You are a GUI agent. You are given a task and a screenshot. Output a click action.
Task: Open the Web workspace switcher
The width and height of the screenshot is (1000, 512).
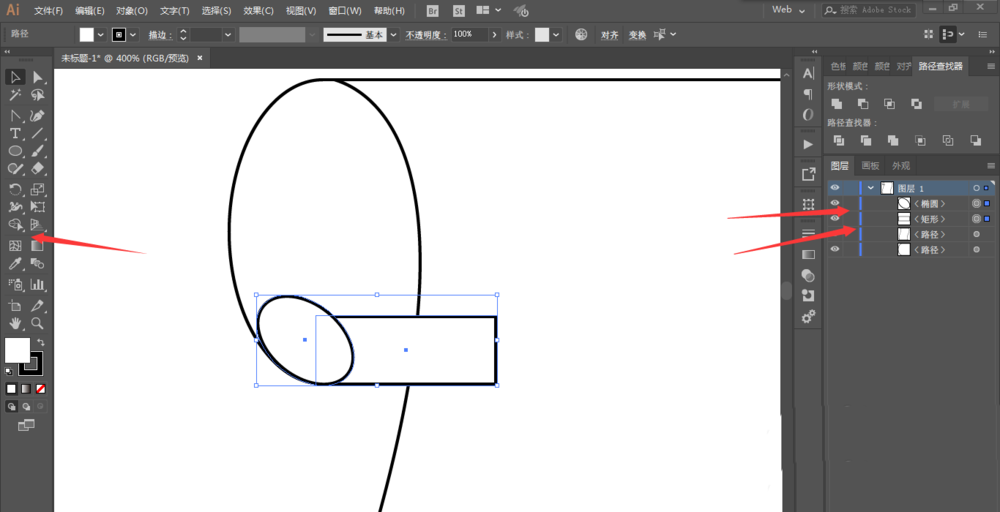(788, 10)
